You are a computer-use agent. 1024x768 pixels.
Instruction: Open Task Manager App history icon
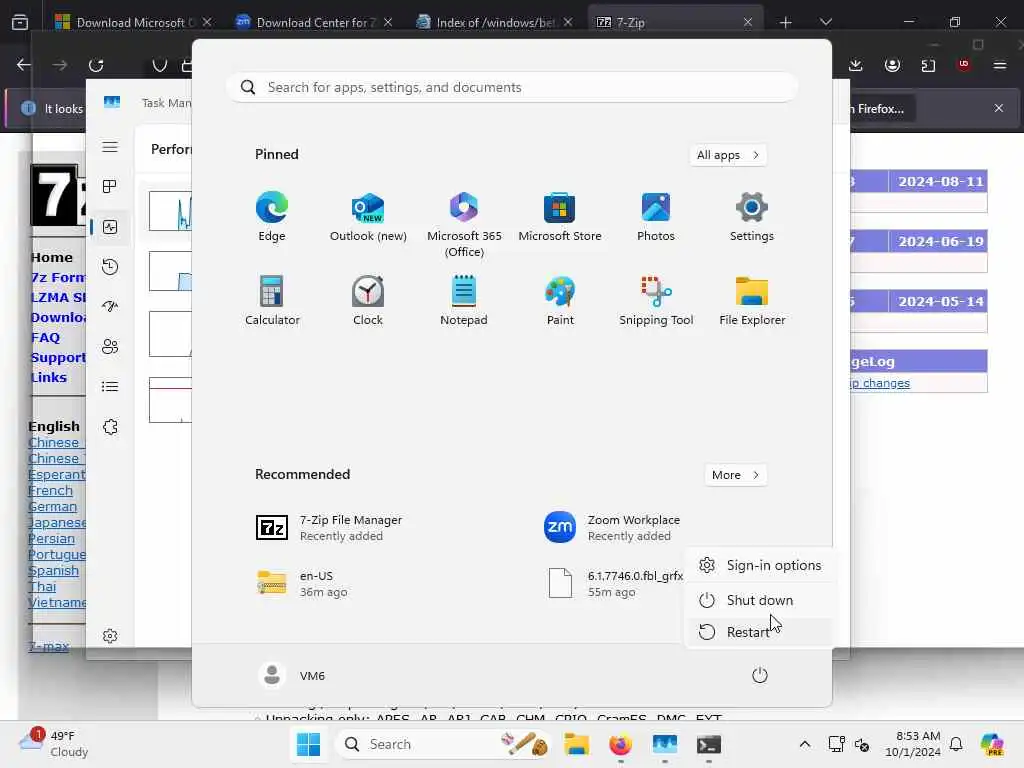coord(110,266)
